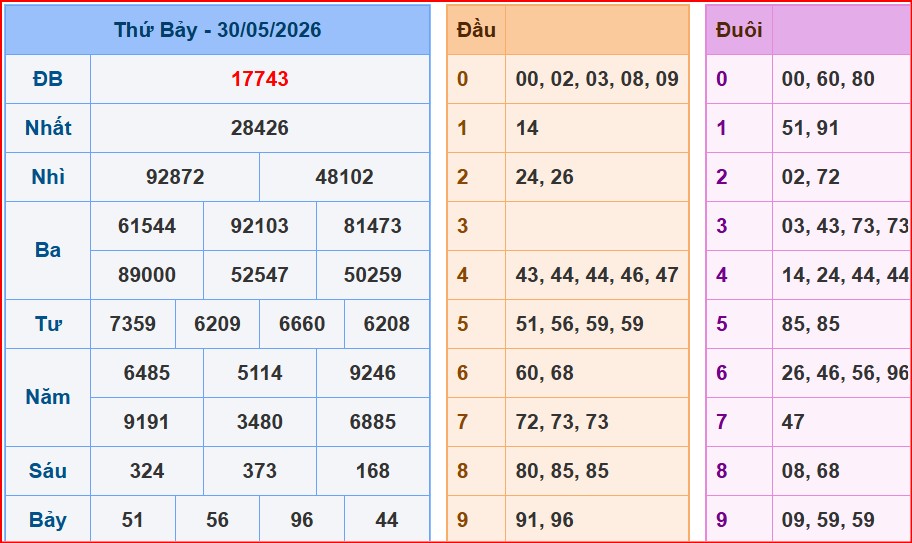Screen dimensions: 912x543
Task: Click the digit 0 in Đầu table
Action: (462, 78)
